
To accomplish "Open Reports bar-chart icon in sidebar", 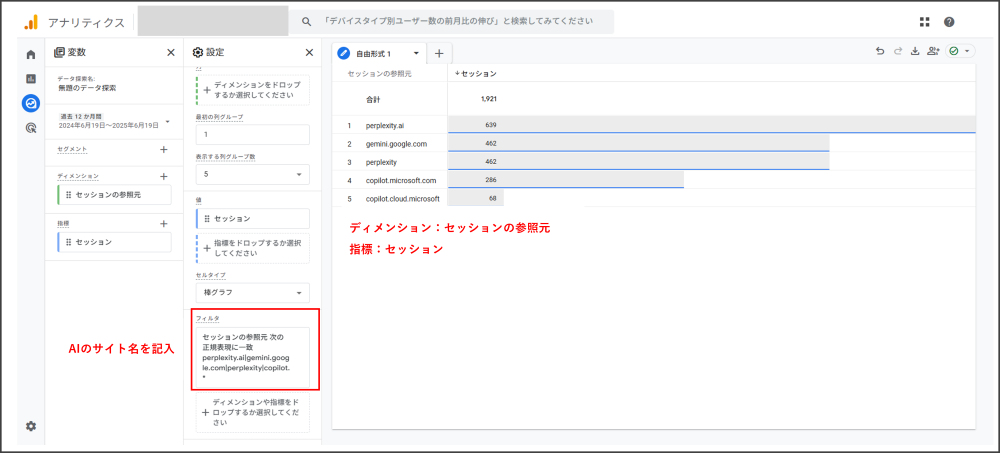I will tap(31, 78).
